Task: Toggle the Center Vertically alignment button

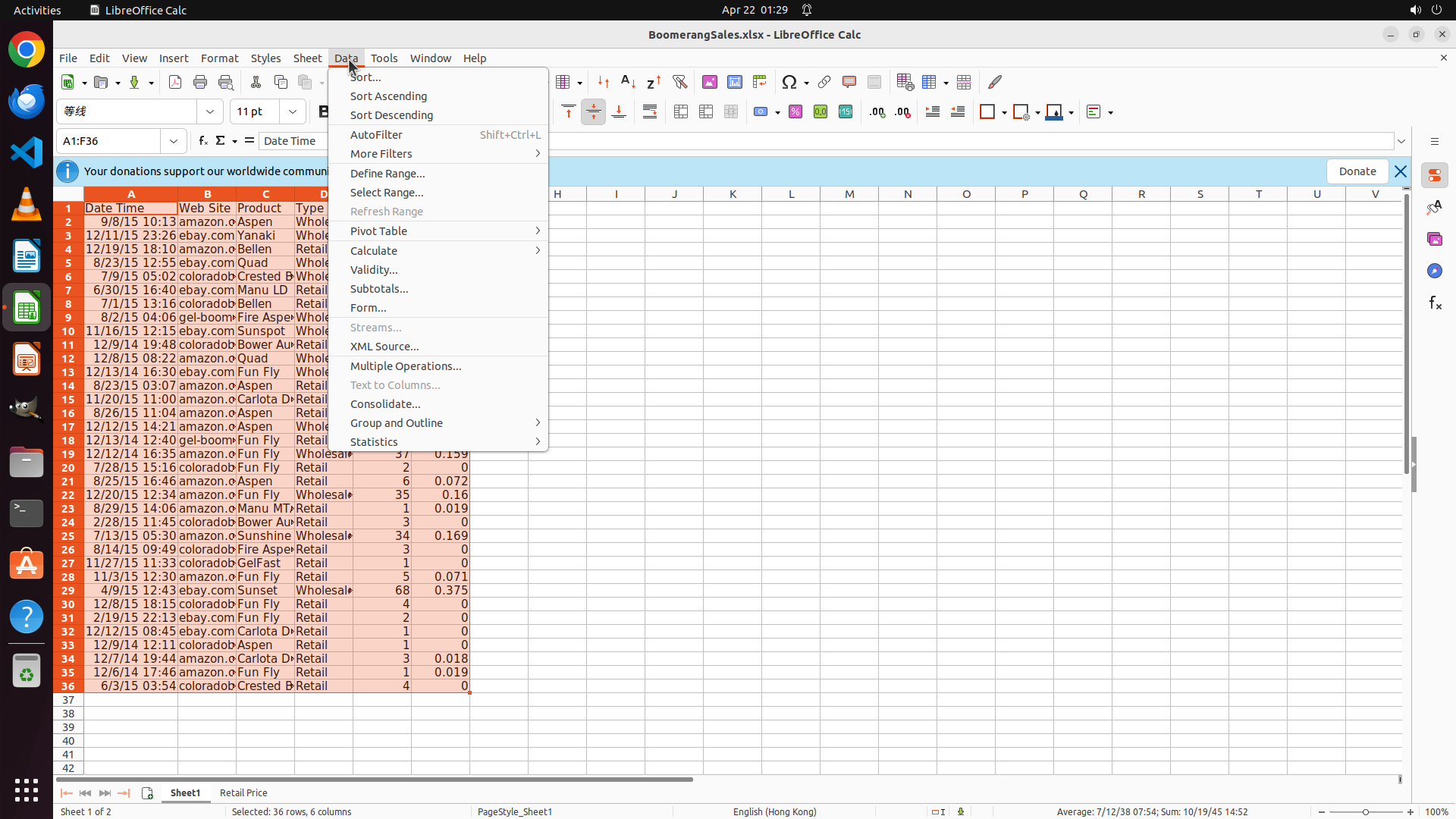Action: point(594,112)
